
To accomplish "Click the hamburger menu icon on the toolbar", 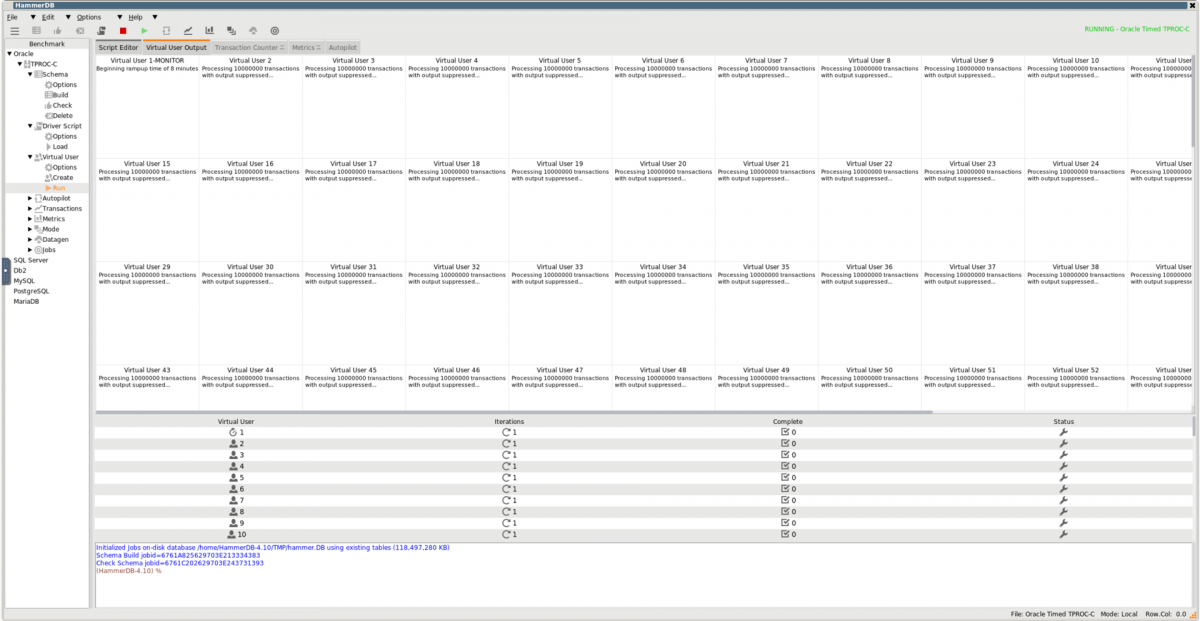I will pyautogui.click(x=16, y=30).
